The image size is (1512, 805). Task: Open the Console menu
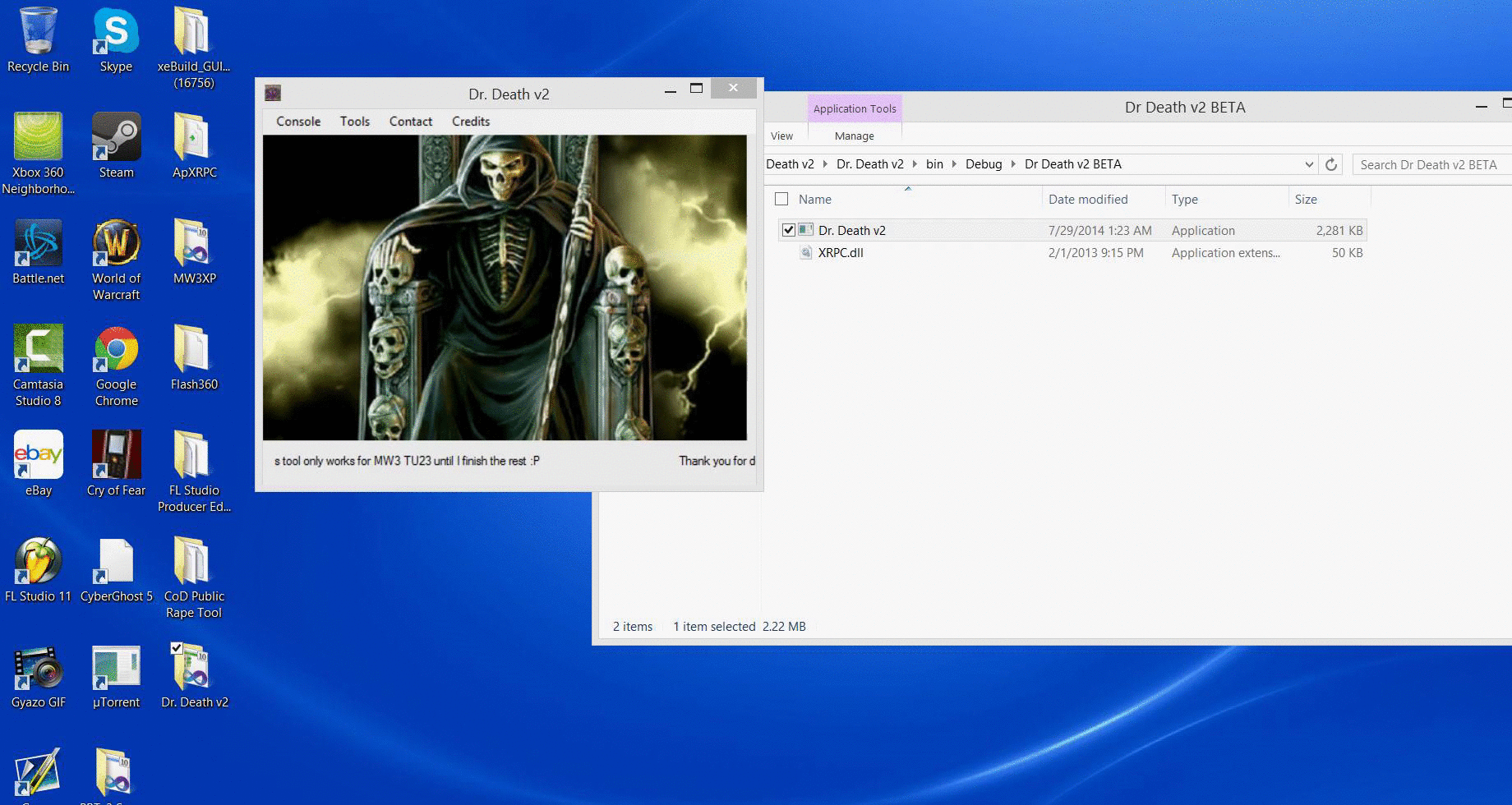pyautogui.click(x=298, y=122)
